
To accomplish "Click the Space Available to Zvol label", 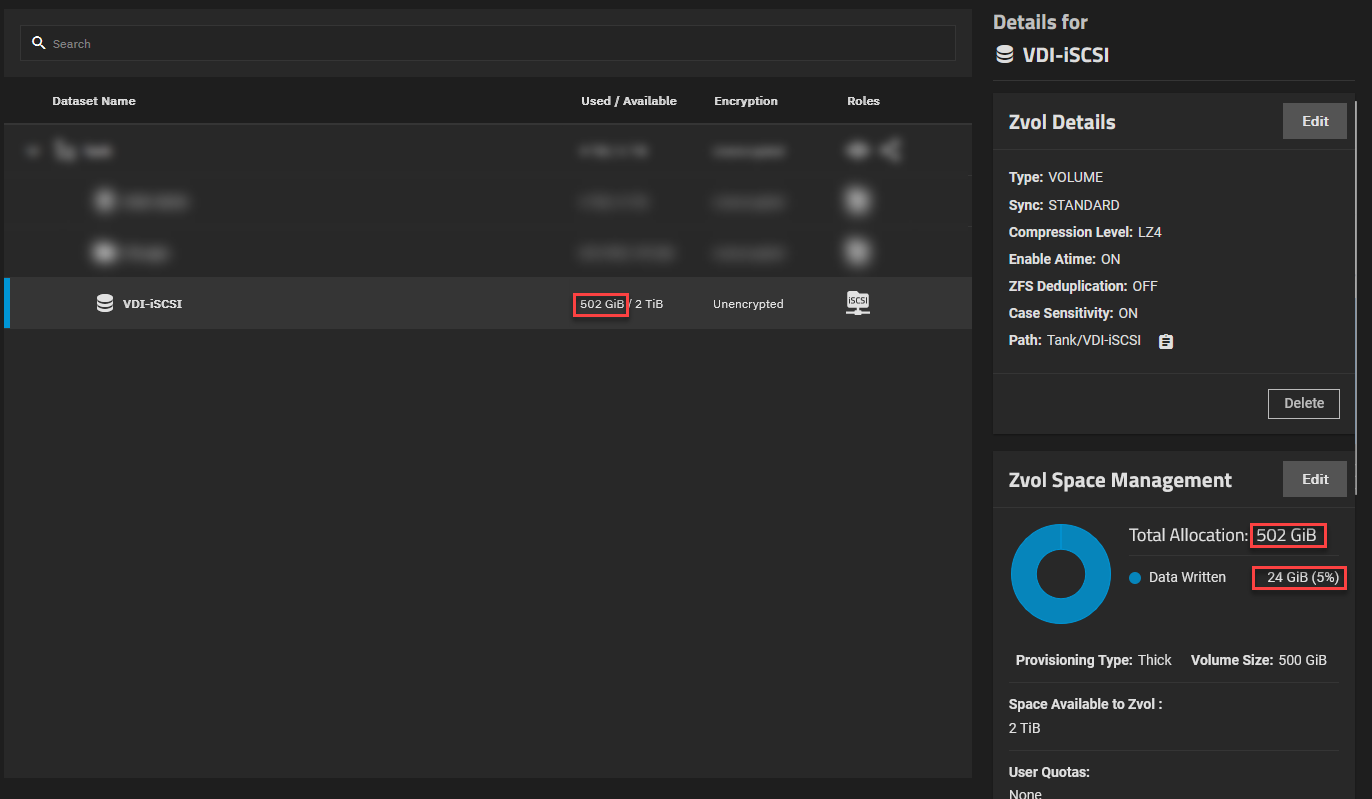I will [1085, 704].
